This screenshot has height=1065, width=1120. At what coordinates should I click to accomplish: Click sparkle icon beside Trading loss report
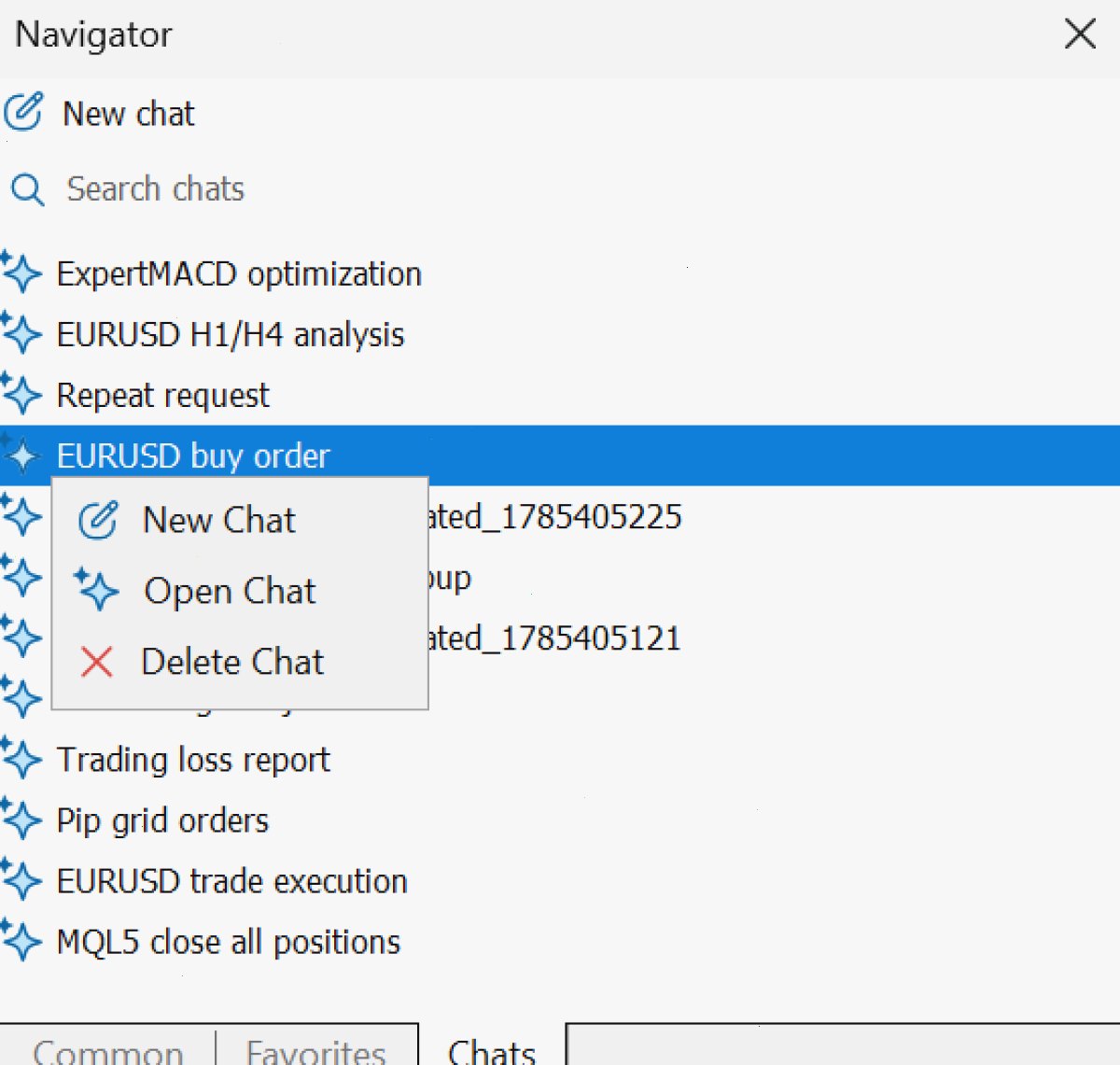[x=21, y=759]
